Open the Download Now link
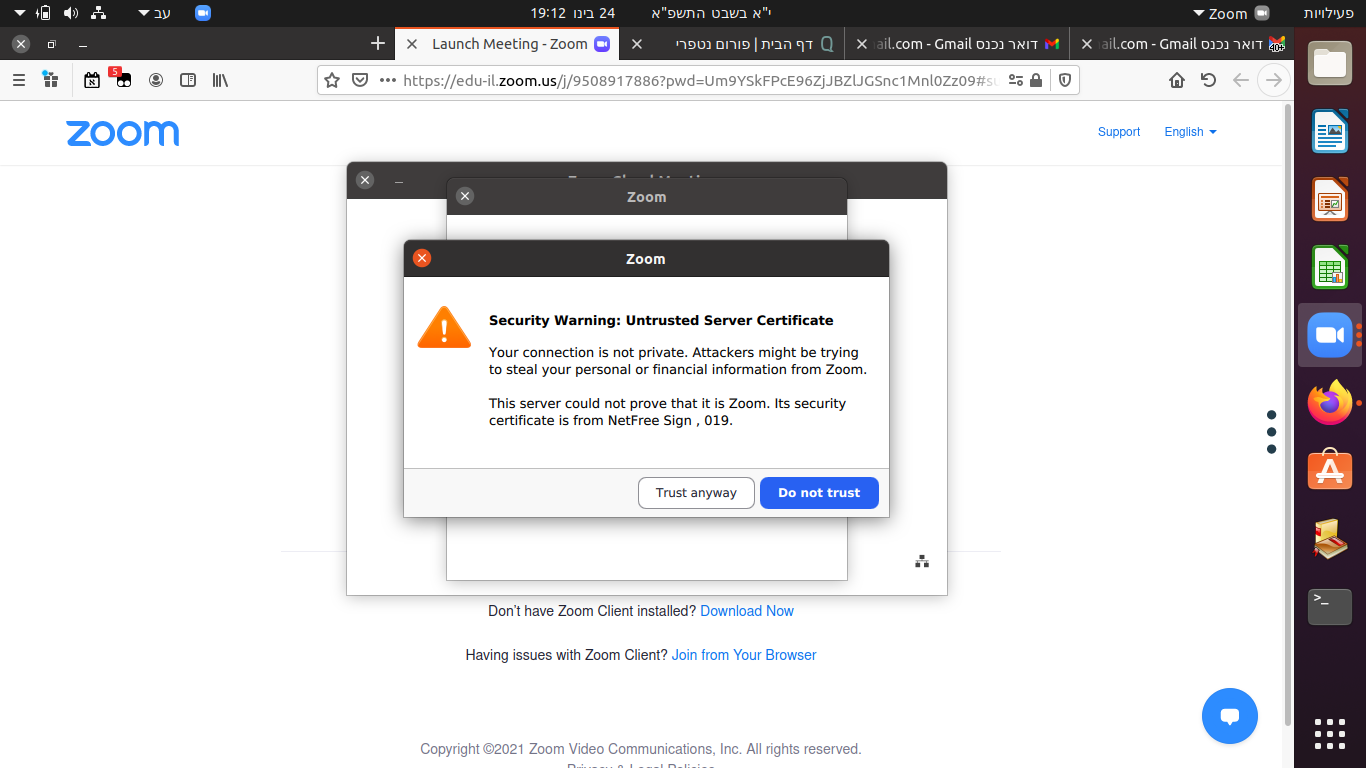Viewport: 1366px width, 768px height. click(746, 611)
